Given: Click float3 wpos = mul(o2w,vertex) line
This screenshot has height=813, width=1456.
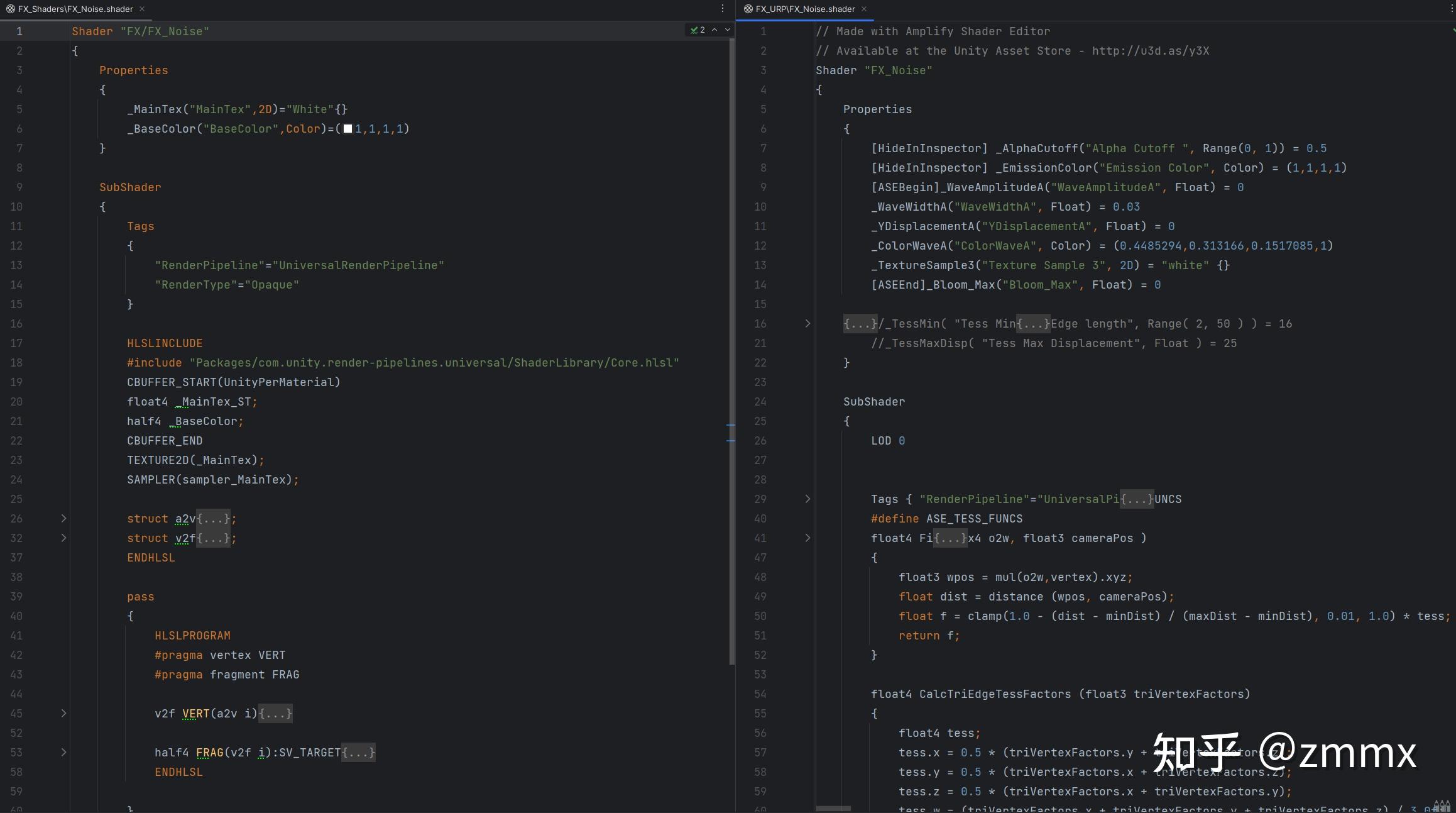Looking at the screenshot, I should (1015, 577).
